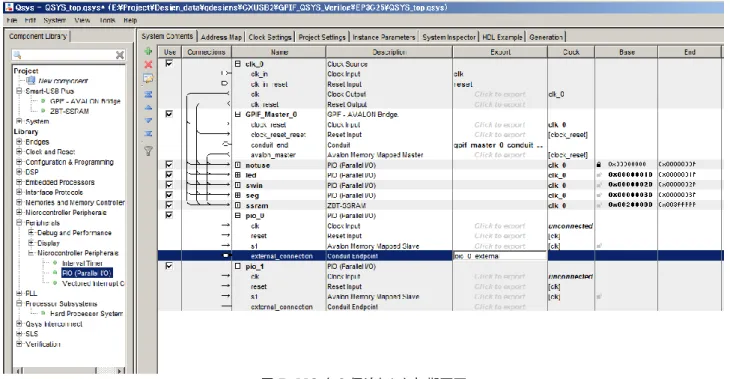Click the Filter funnel icon
The width and height of the screenshot is (730, 379).
tap(148, 151)
